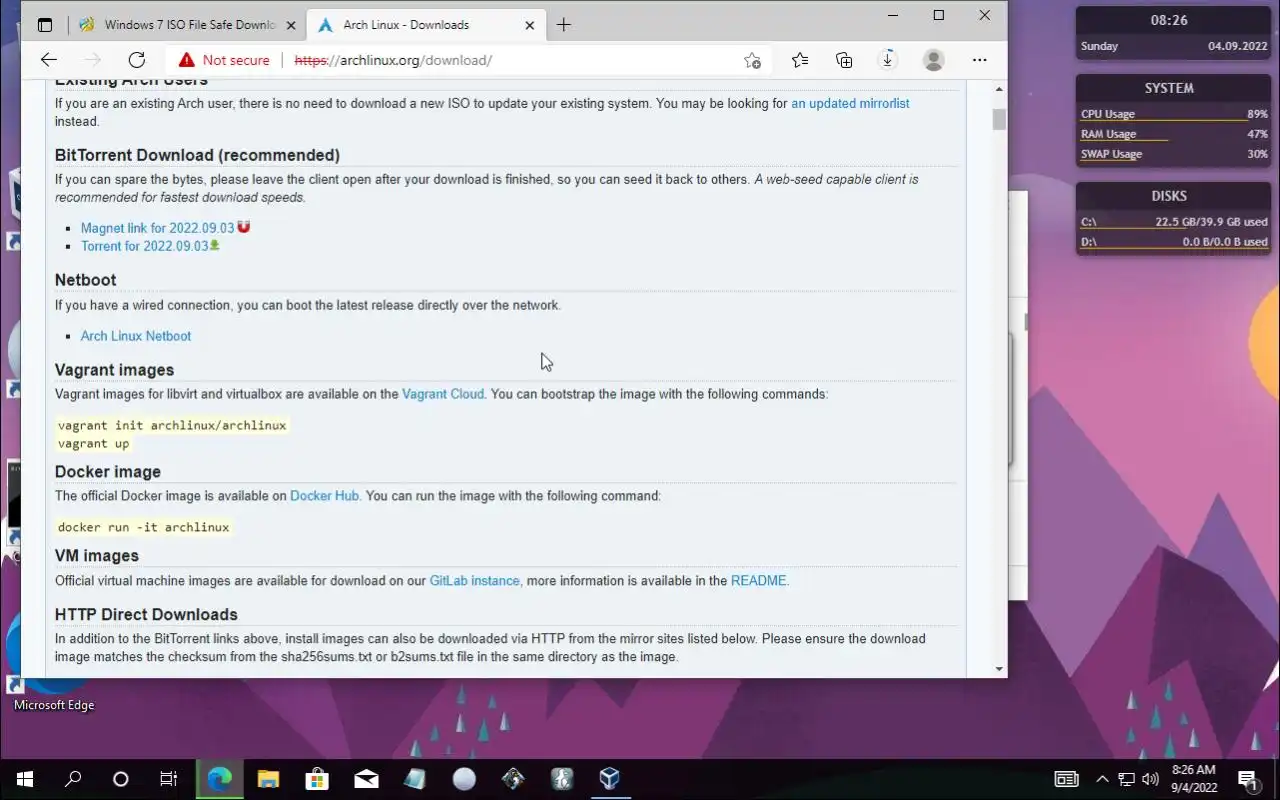
Task: Open the Vagrant Cloud link
Action: click(x=443, y=394)
